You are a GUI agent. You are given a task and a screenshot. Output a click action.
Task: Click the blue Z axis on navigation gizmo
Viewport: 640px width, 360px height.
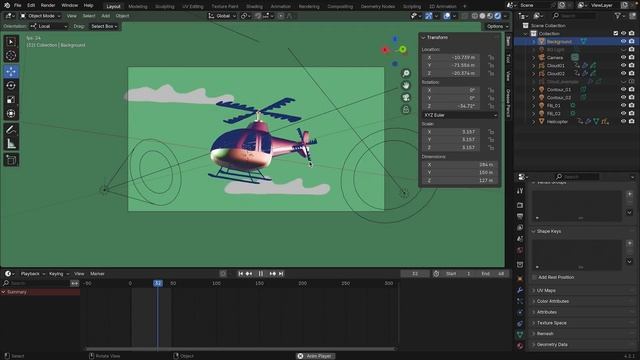coord(395,39)
